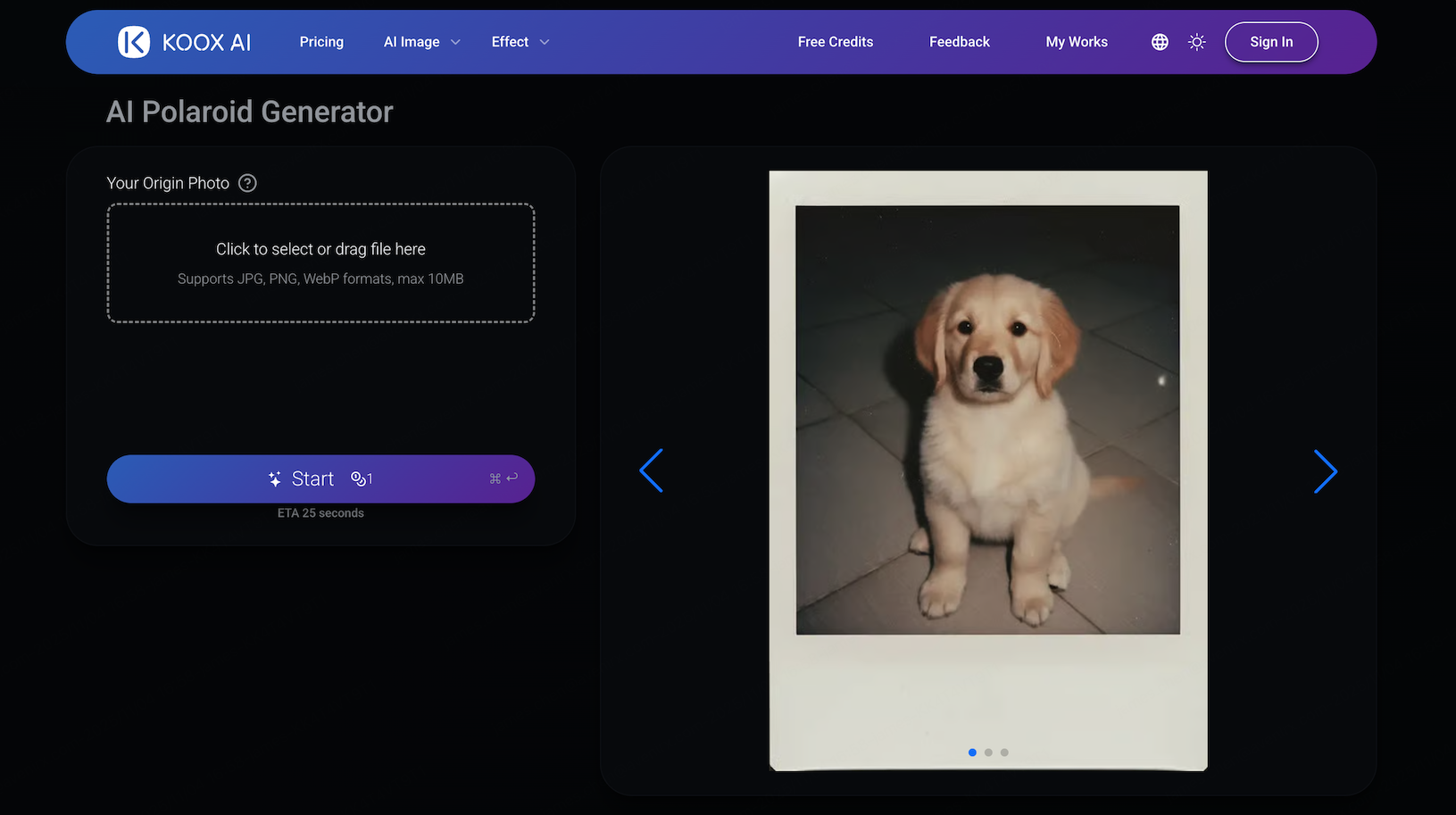The width and height of the screenshot is (1456, 815).
Task: Click the photo upload drop zone
Action: [x=320, y=262]
